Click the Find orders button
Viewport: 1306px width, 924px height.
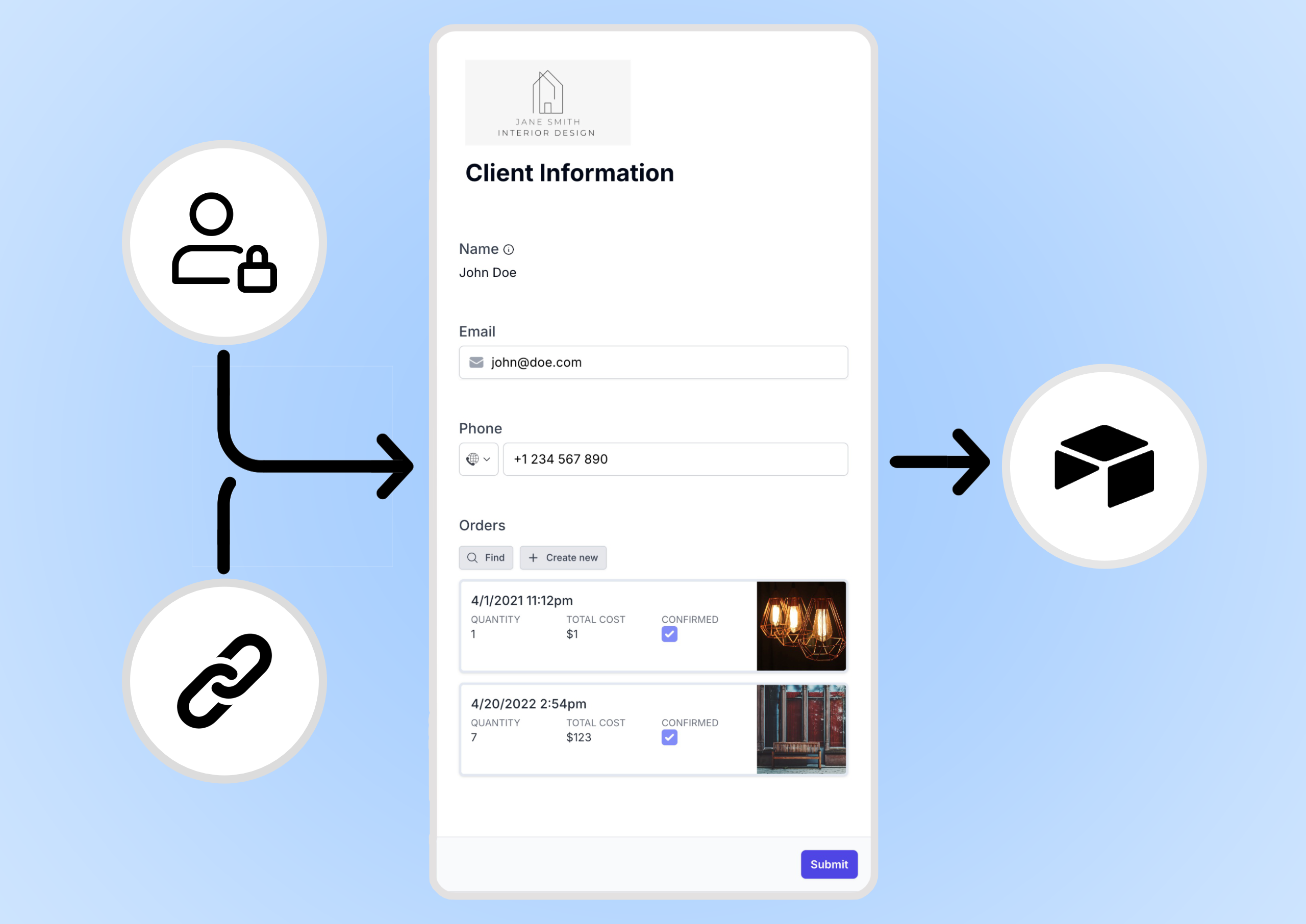[x=486, y=557]
